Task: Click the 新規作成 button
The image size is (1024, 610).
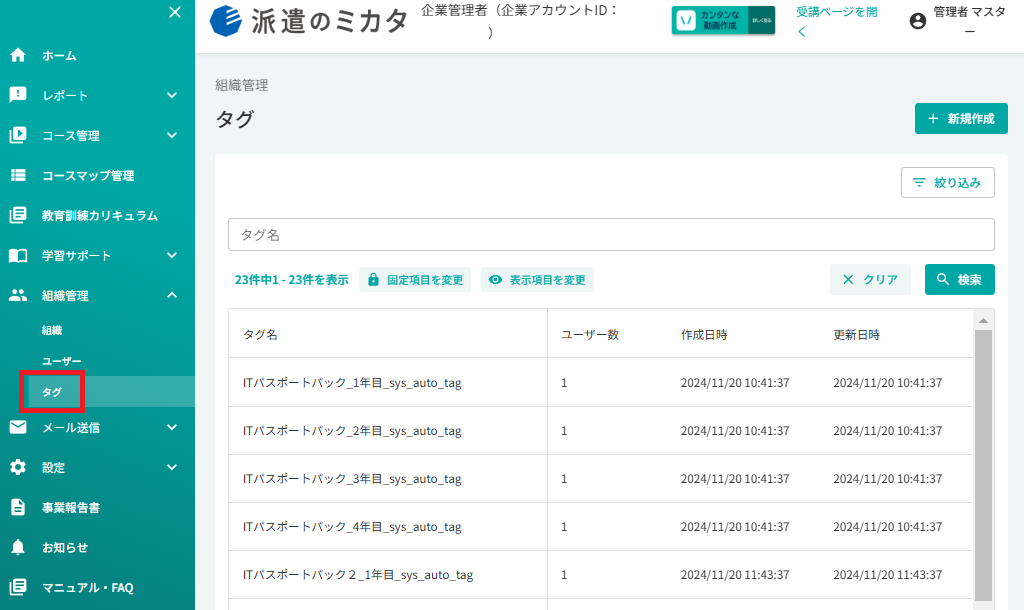Action: [x=961, y=118]
